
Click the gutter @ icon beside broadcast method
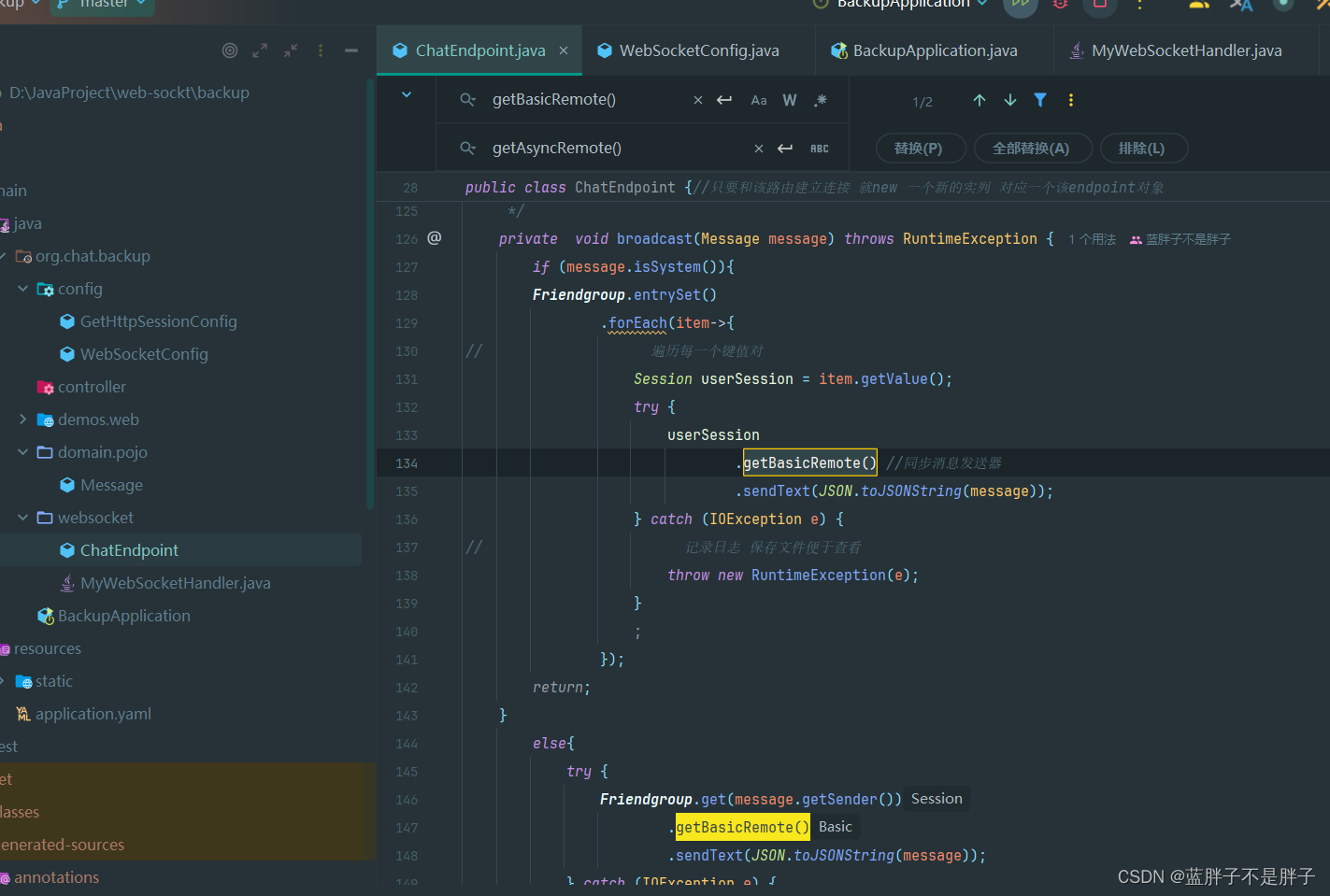coord(434,238)
